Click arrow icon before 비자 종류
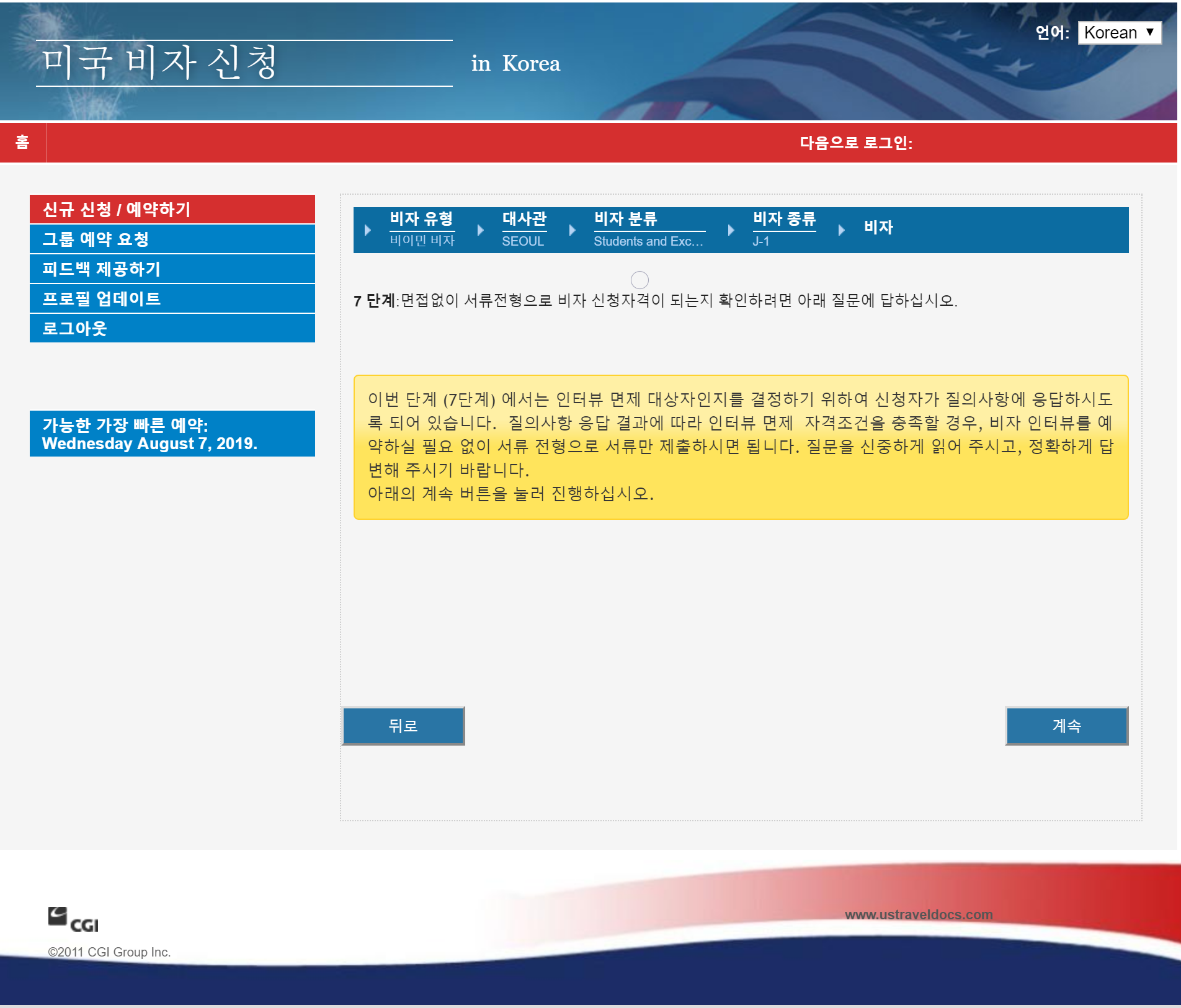The width and height of the screenshot is (1181, 1008). click(x=731, y=230)
